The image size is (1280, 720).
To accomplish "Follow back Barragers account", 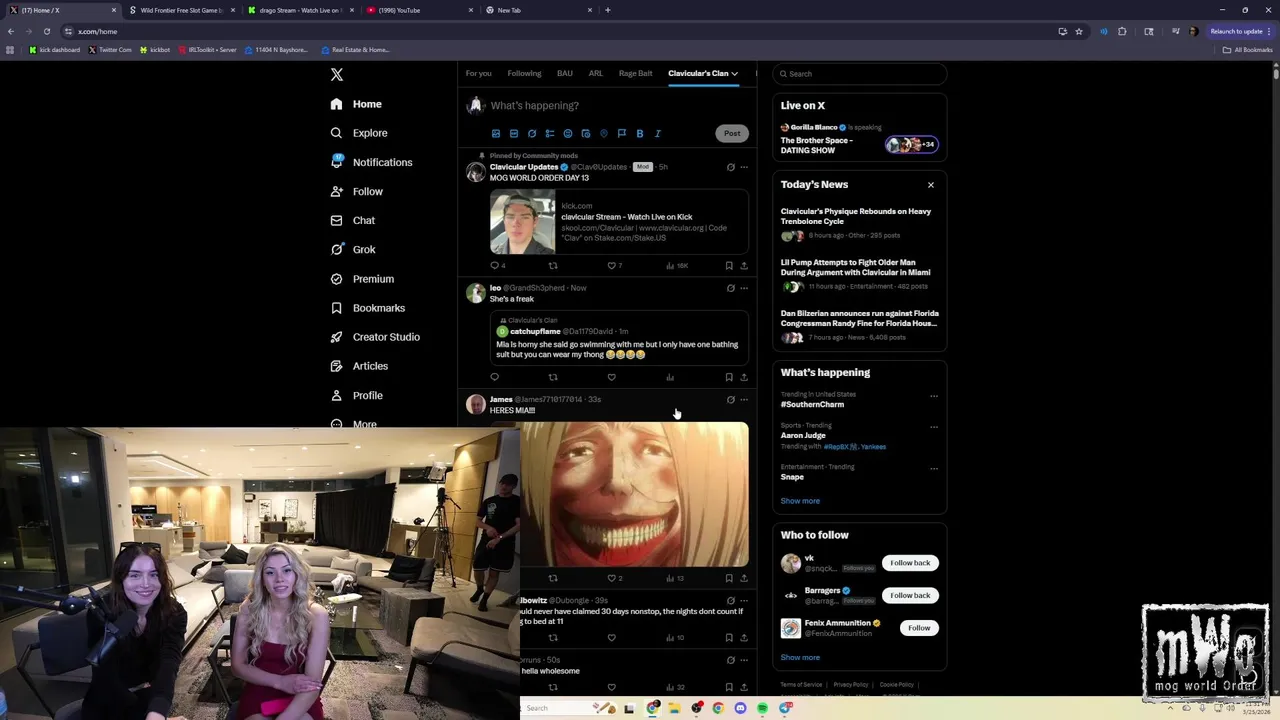I will (x=910, y=595).
